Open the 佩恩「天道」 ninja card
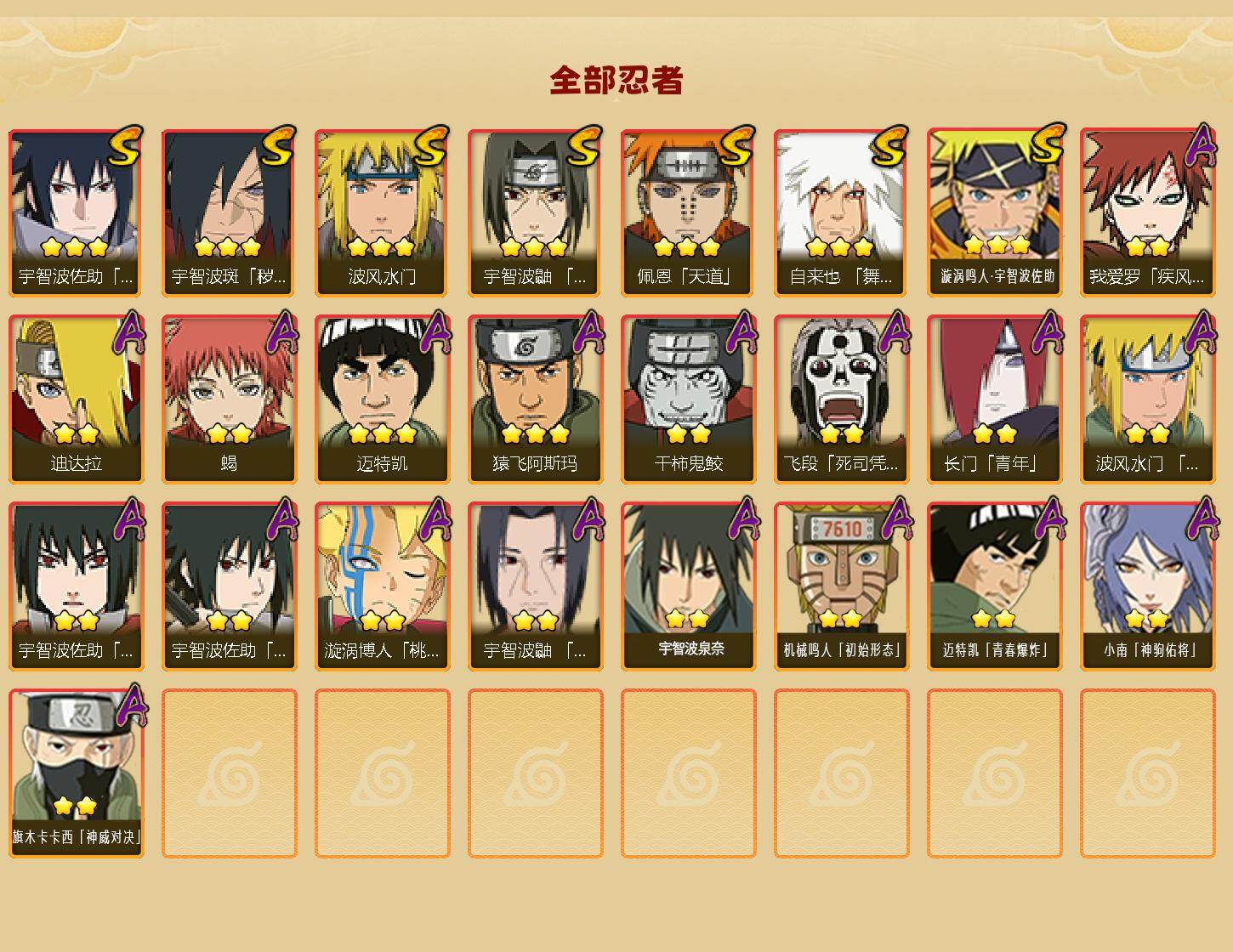The height and width of the screenshot is (952, 1233). 688,212
